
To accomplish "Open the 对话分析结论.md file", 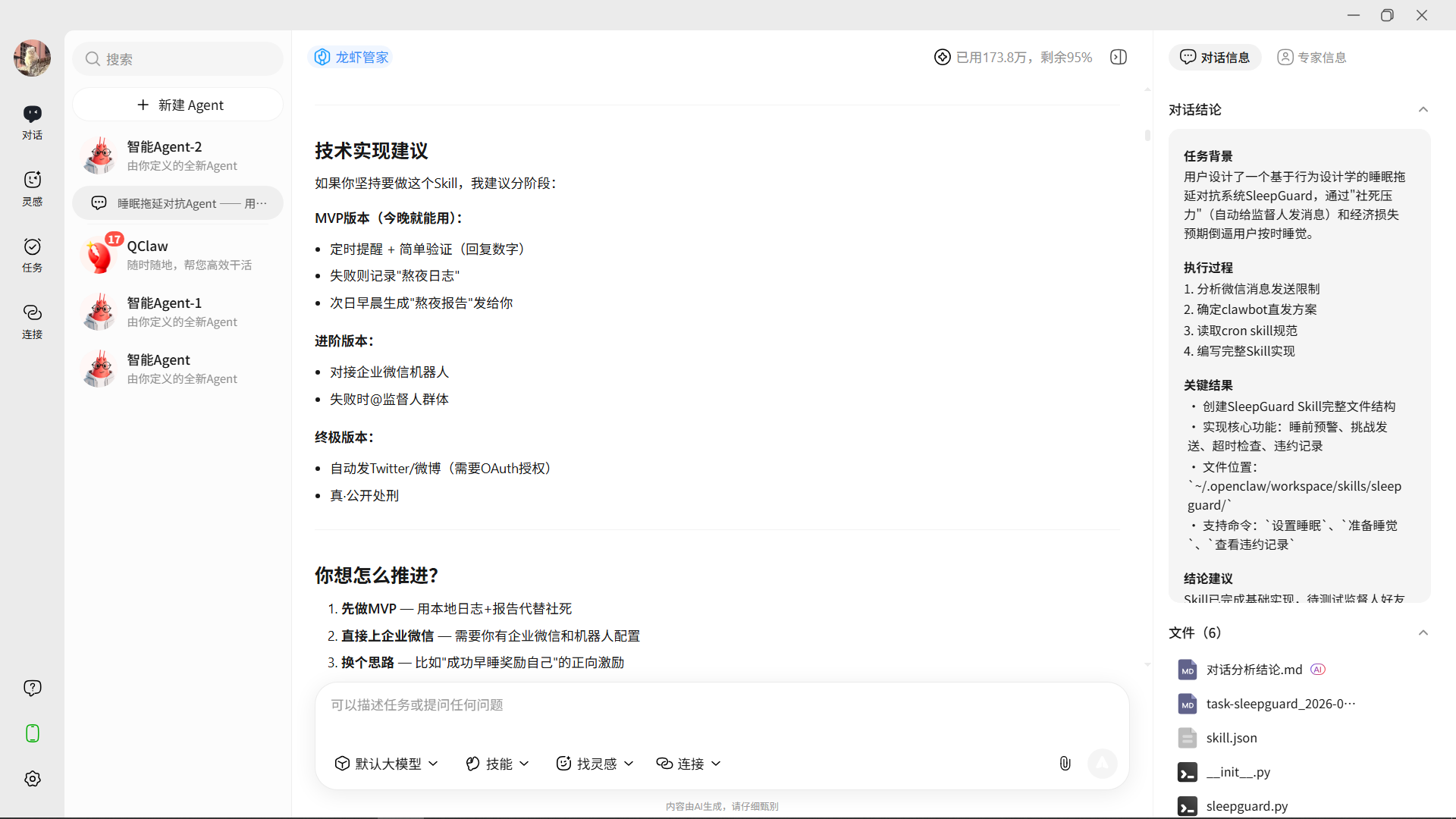I will tap(1254, 670).
